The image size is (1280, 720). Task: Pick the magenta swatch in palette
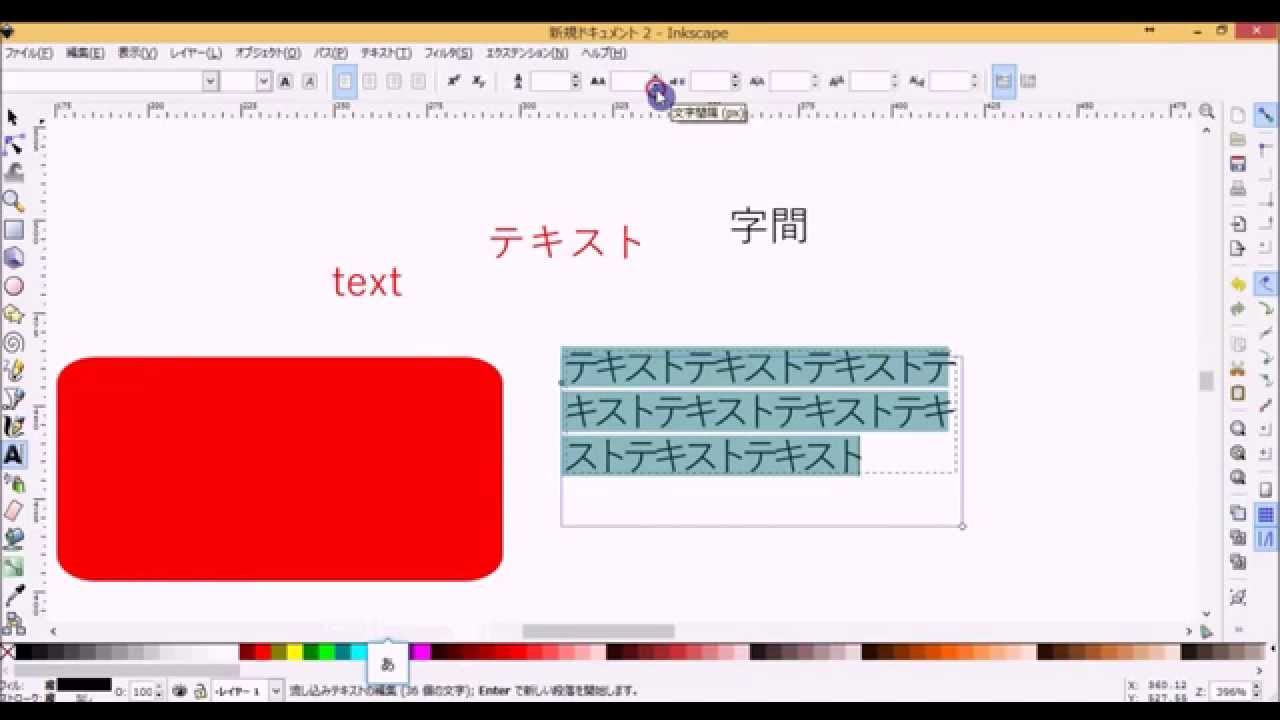422,652
